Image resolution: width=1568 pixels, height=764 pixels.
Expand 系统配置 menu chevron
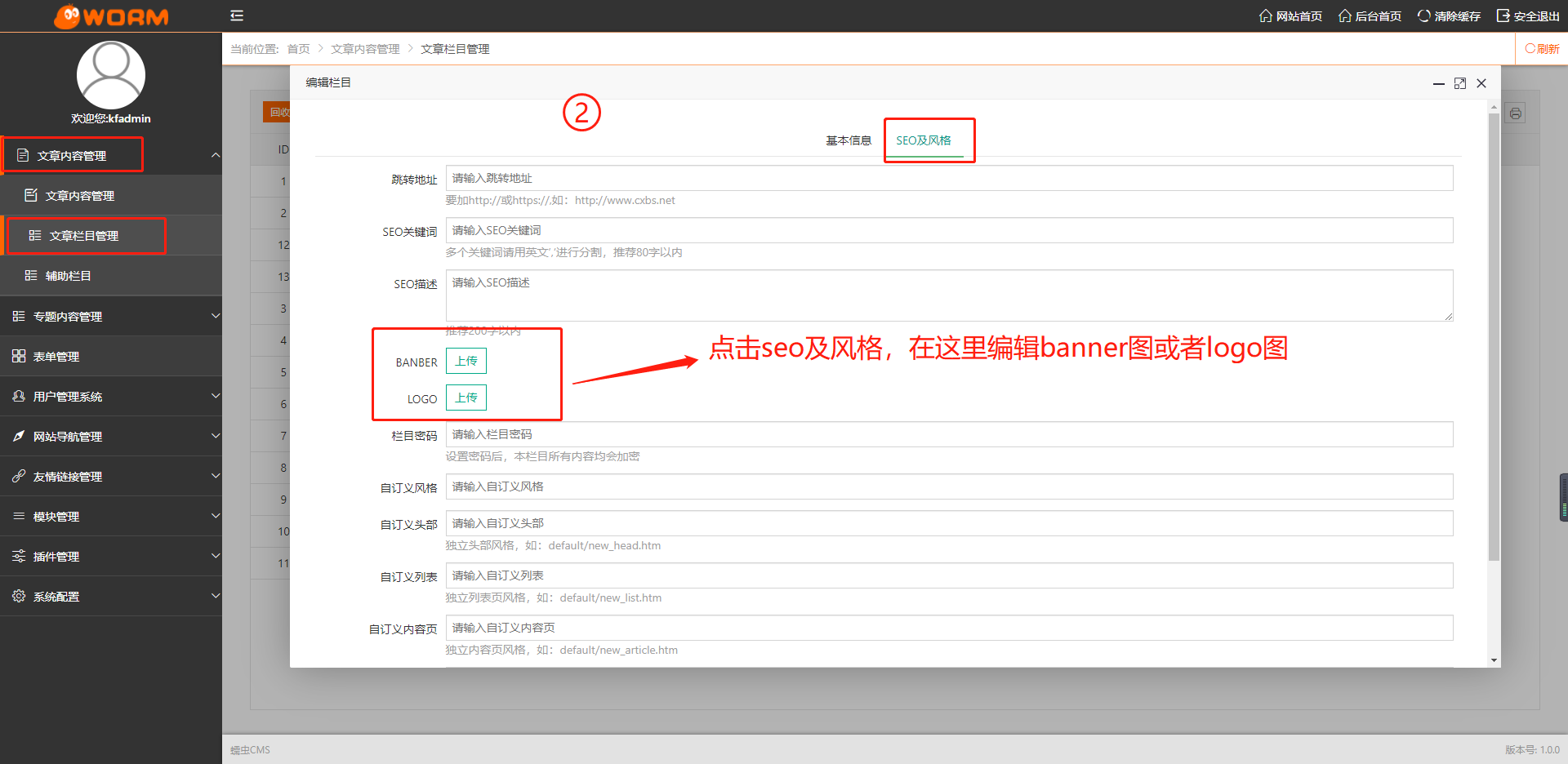point(216,596)
